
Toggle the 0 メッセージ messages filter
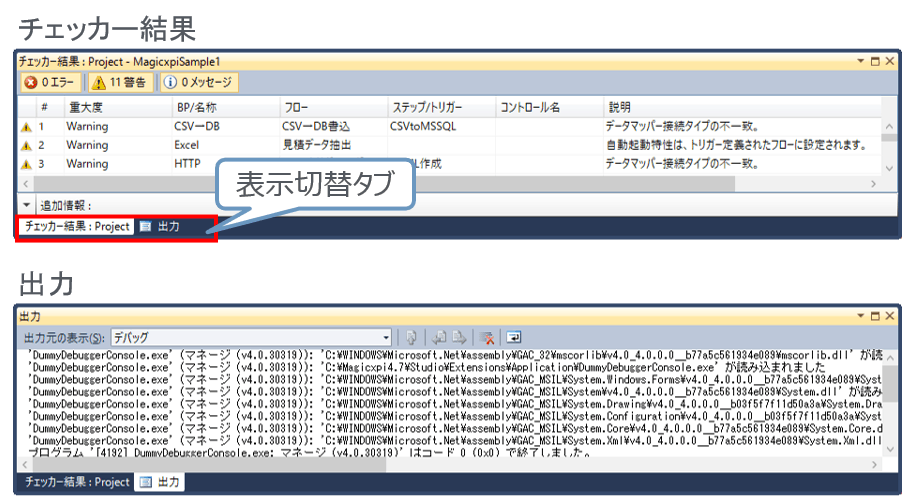[x=199, y=82]
